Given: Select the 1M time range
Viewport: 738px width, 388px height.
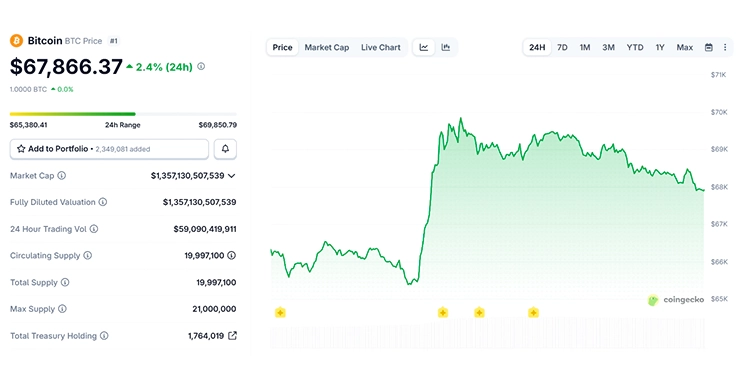Looking at the screenshot, I should click(585, 48).
